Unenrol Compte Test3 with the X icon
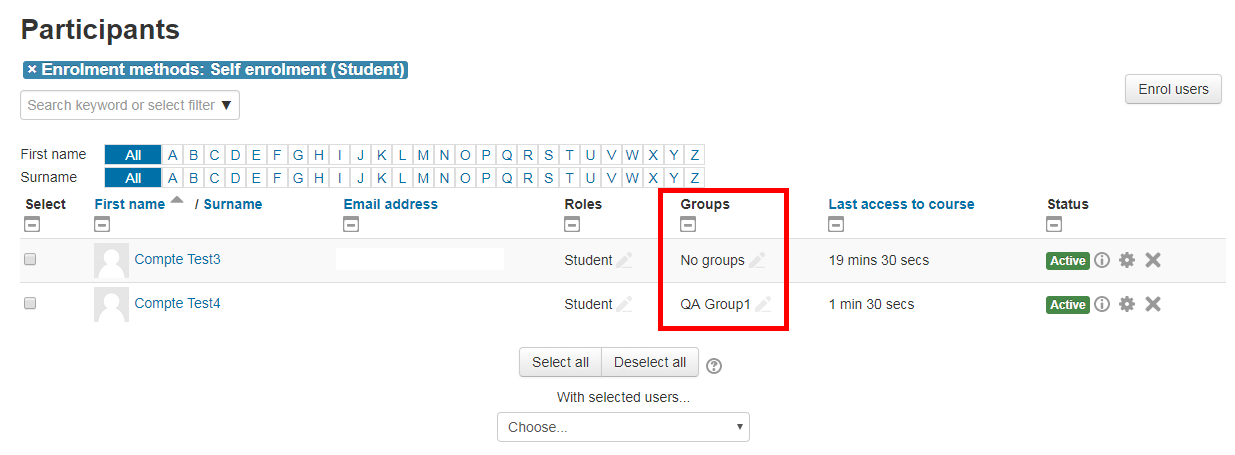Viewport: 1235px width, 455px height. [1153, 260]
